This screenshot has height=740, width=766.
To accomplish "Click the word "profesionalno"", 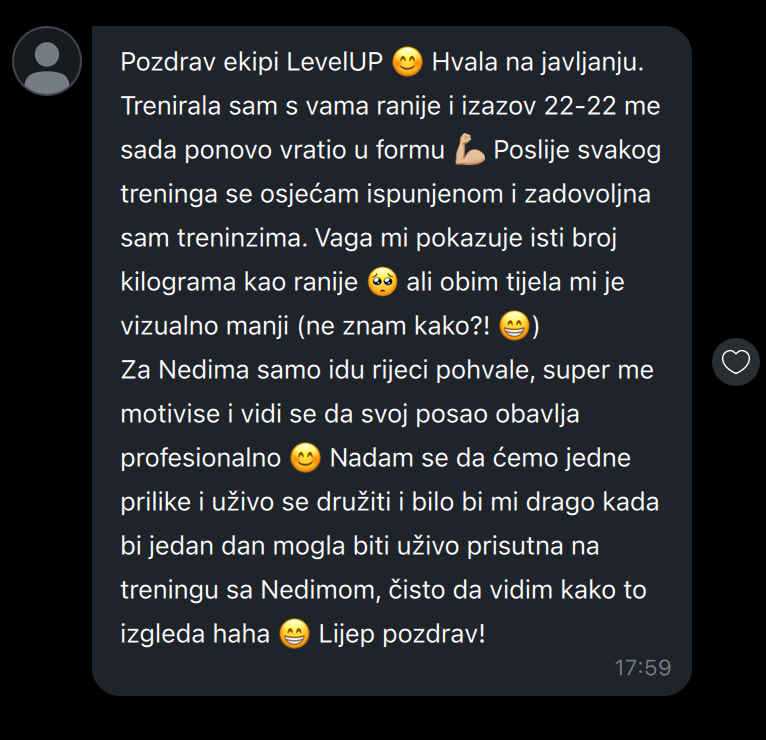I will 200,458.
